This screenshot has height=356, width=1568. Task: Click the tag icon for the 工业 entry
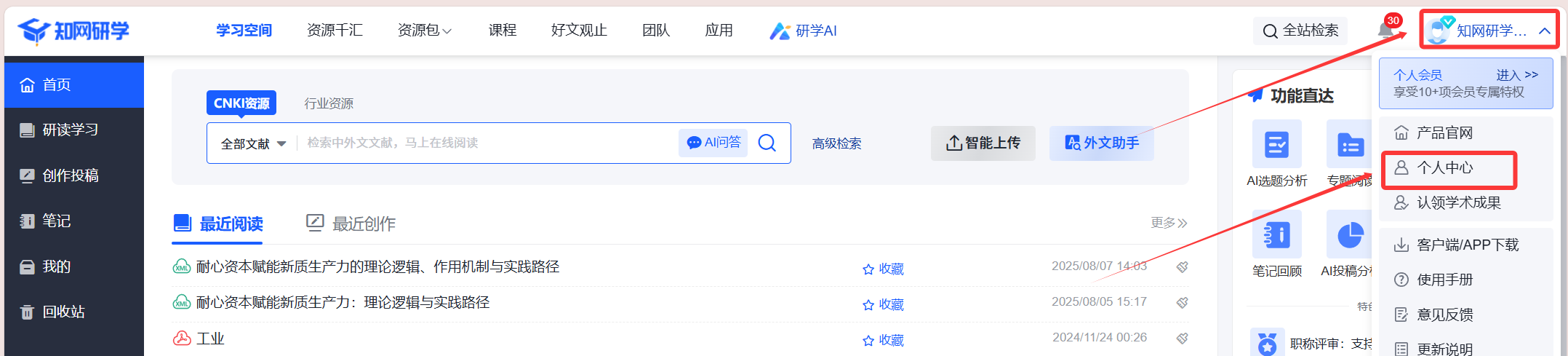click(x=1183, y=338)
